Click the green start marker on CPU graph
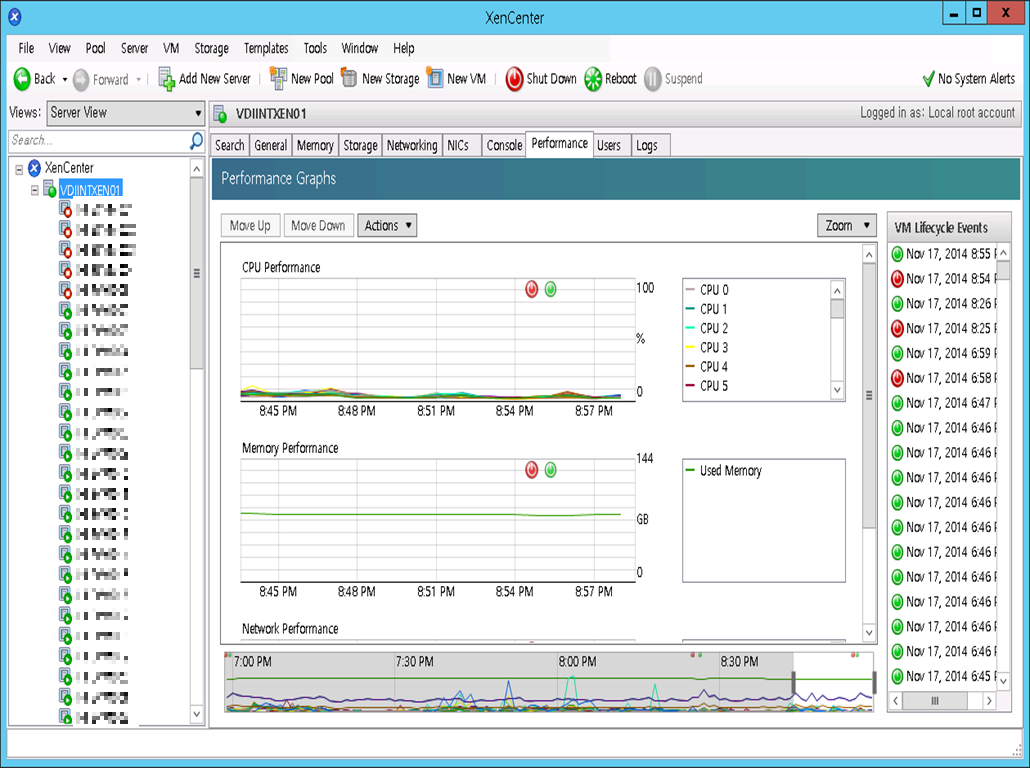This screenshot has height=768, width=1030. [550, 289]
